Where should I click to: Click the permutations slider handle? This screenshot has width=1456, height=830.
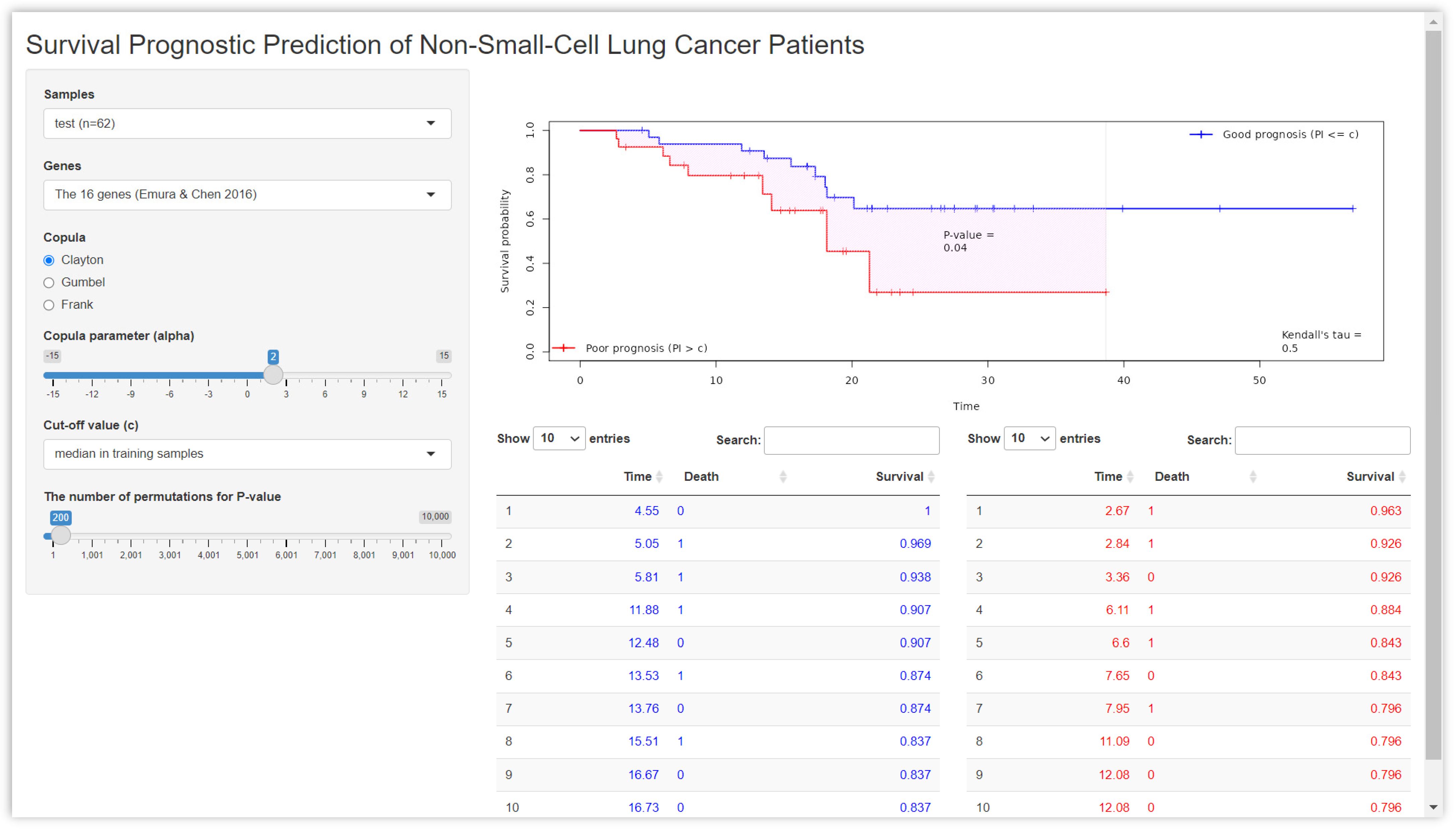coord(61,536)
